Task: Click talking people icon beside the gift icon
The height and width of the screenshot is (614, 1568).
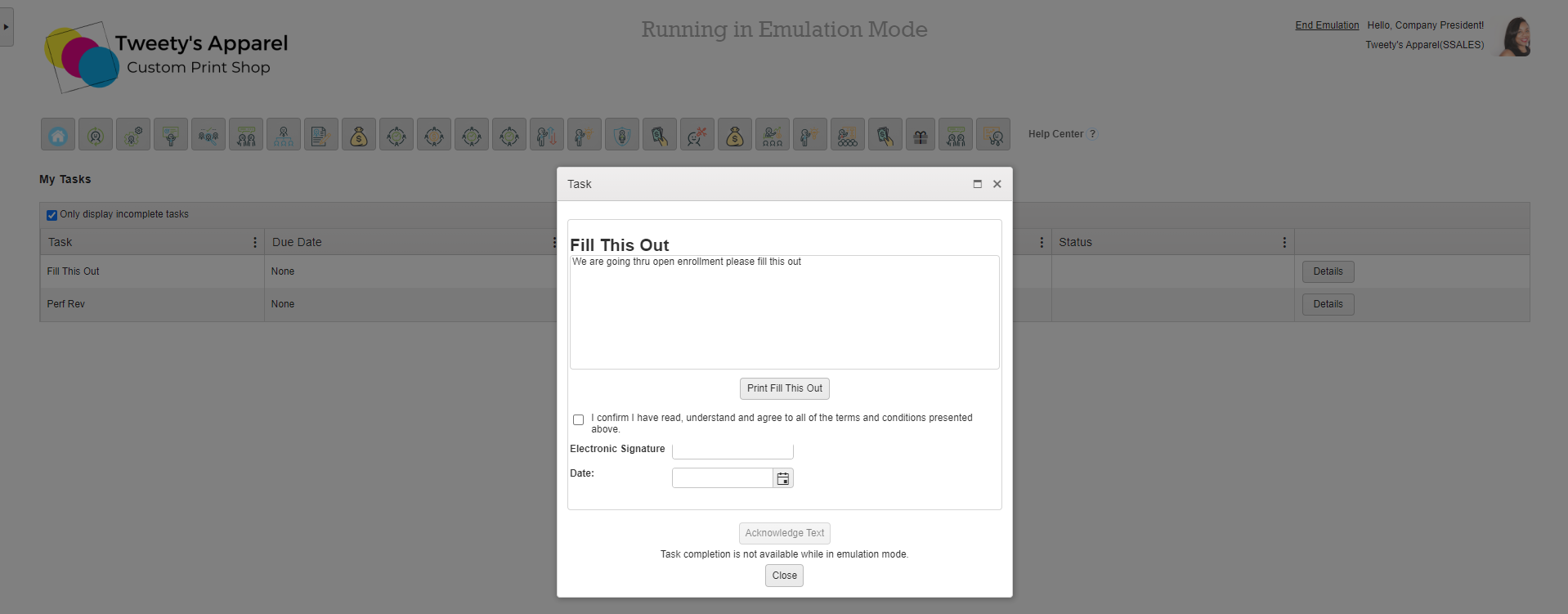Action: 956,134
